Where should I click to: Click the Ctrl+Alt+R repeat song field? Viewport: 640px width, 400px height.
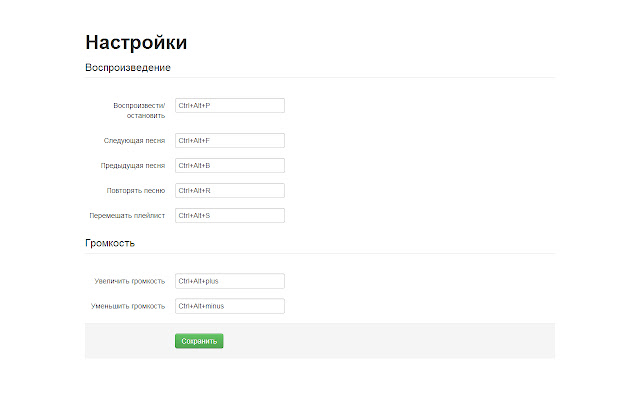230,191
